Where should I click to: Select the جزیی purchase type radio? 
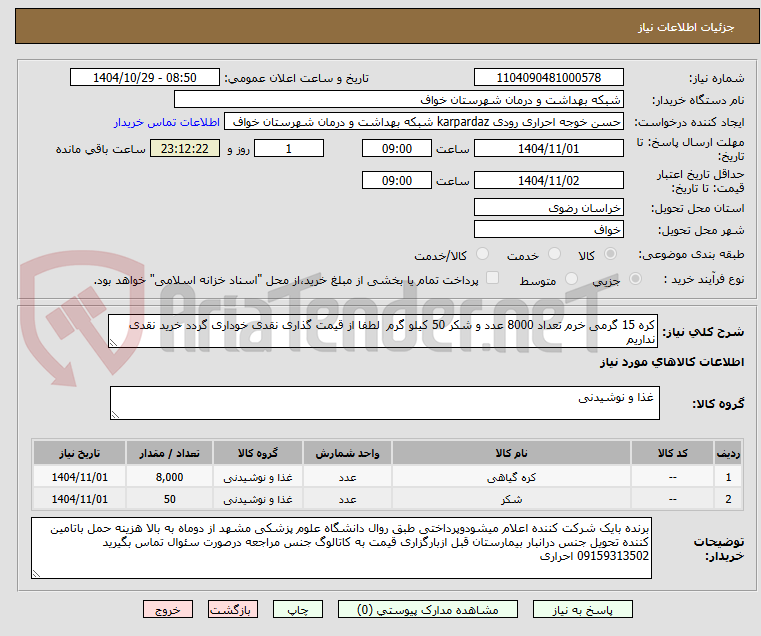pos(635,279)
